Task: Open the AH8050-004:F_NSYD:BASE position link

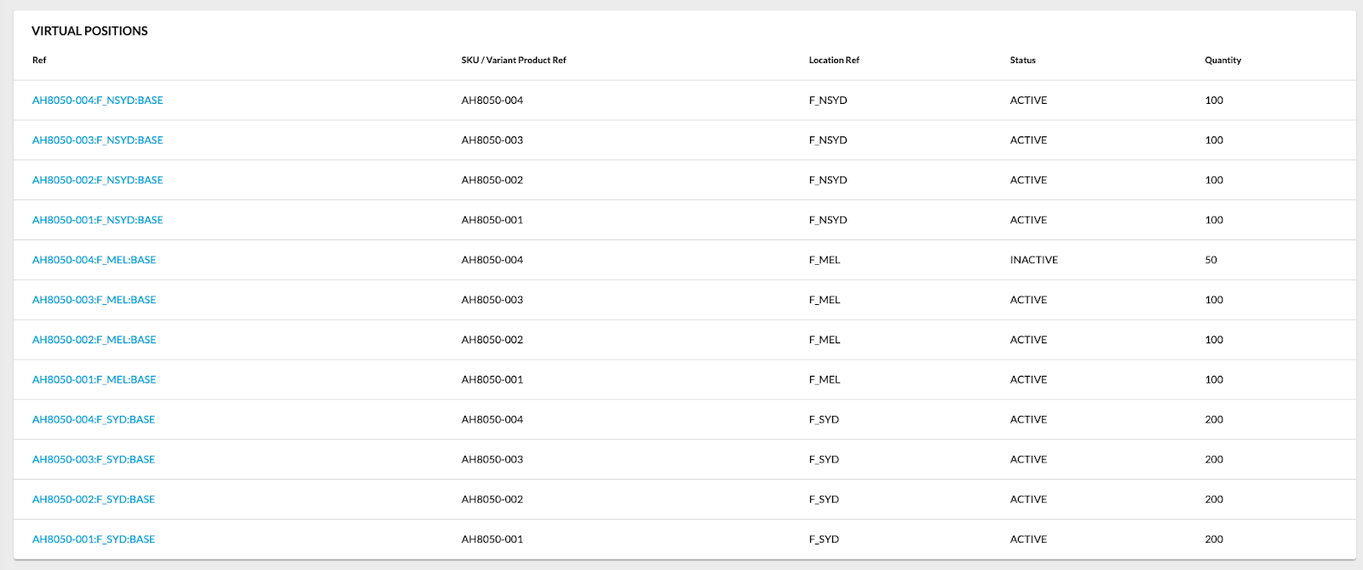Action: 97,100
